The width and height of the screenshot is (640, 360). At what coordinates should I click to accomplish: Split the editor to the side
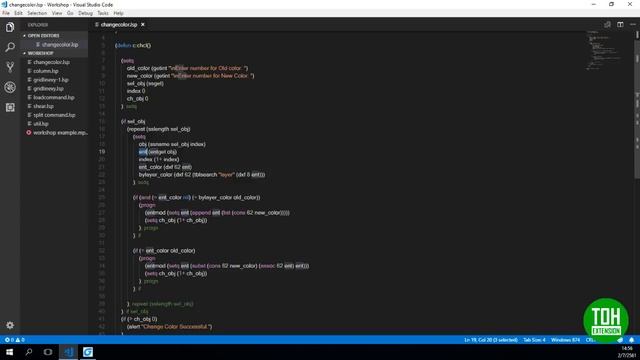coord(620,24)
